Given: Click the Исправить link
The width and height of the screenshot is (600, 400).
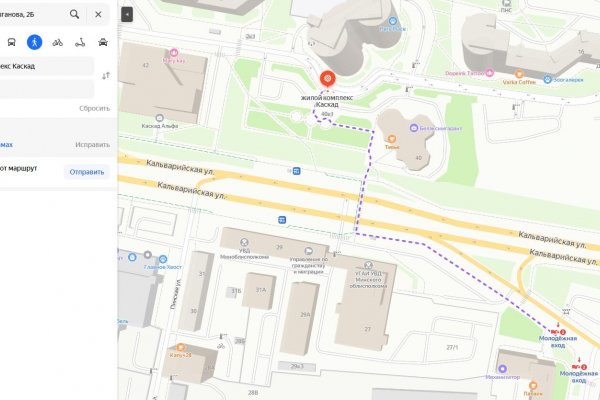Looking at the screenshot, I should 93,145.
